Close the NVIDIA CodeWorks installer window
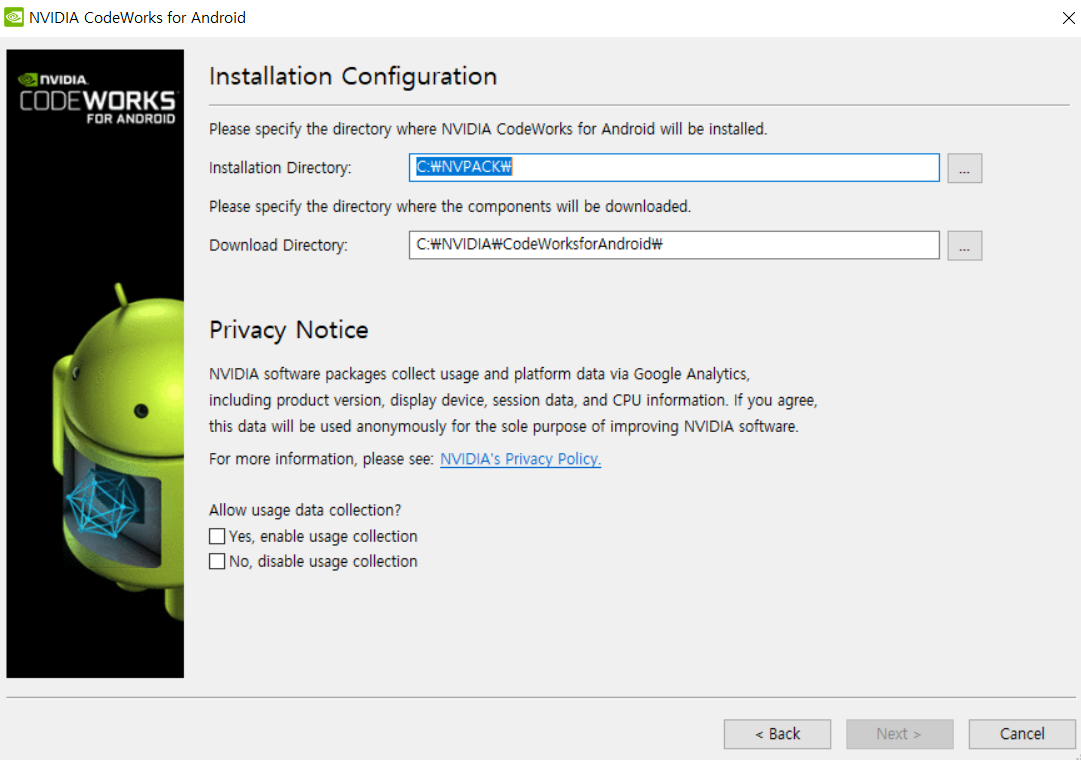This screenshot has height=760, width=1081. click(1069, 18)
